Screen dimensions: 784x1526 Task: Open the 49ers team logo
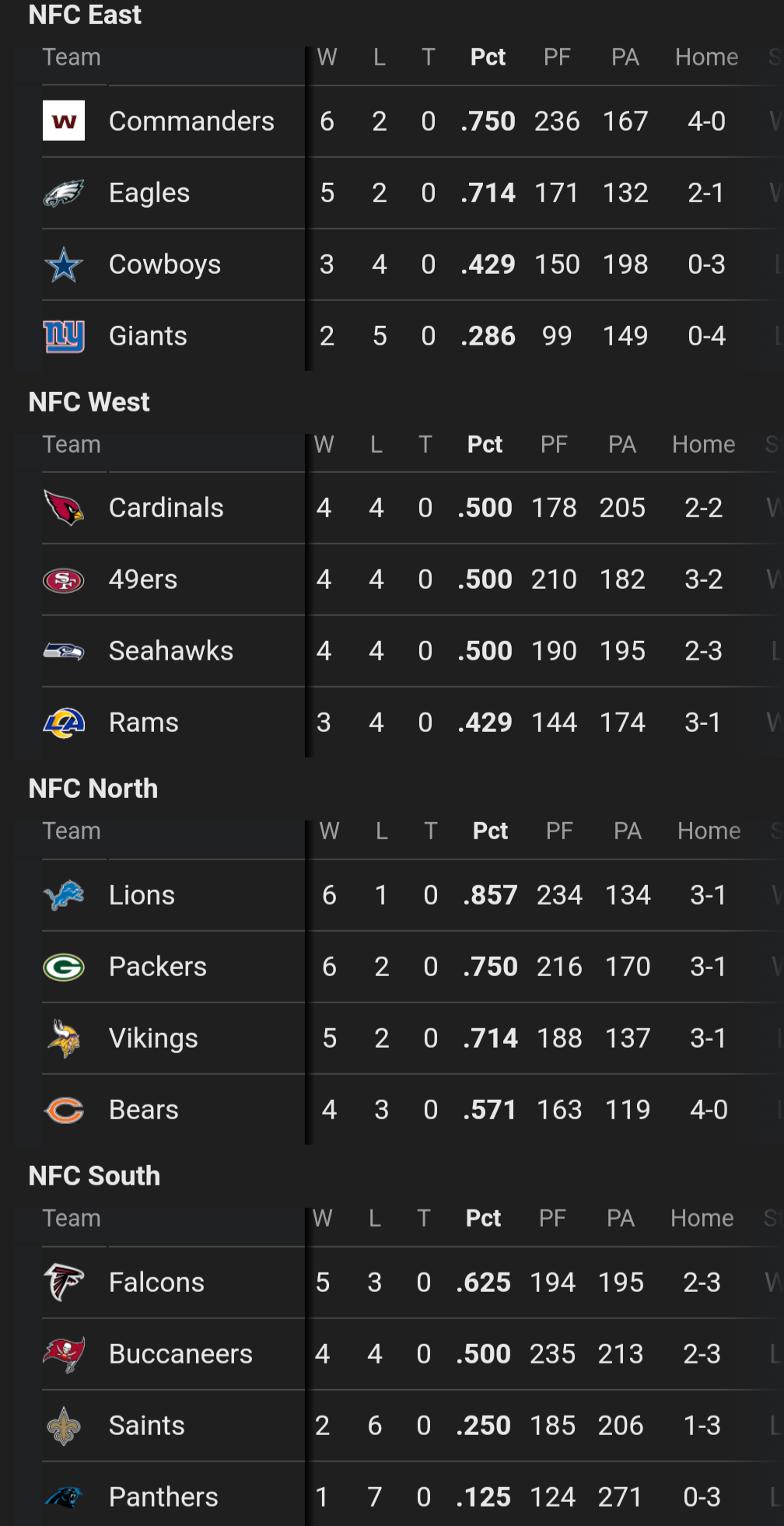(64, 579)
